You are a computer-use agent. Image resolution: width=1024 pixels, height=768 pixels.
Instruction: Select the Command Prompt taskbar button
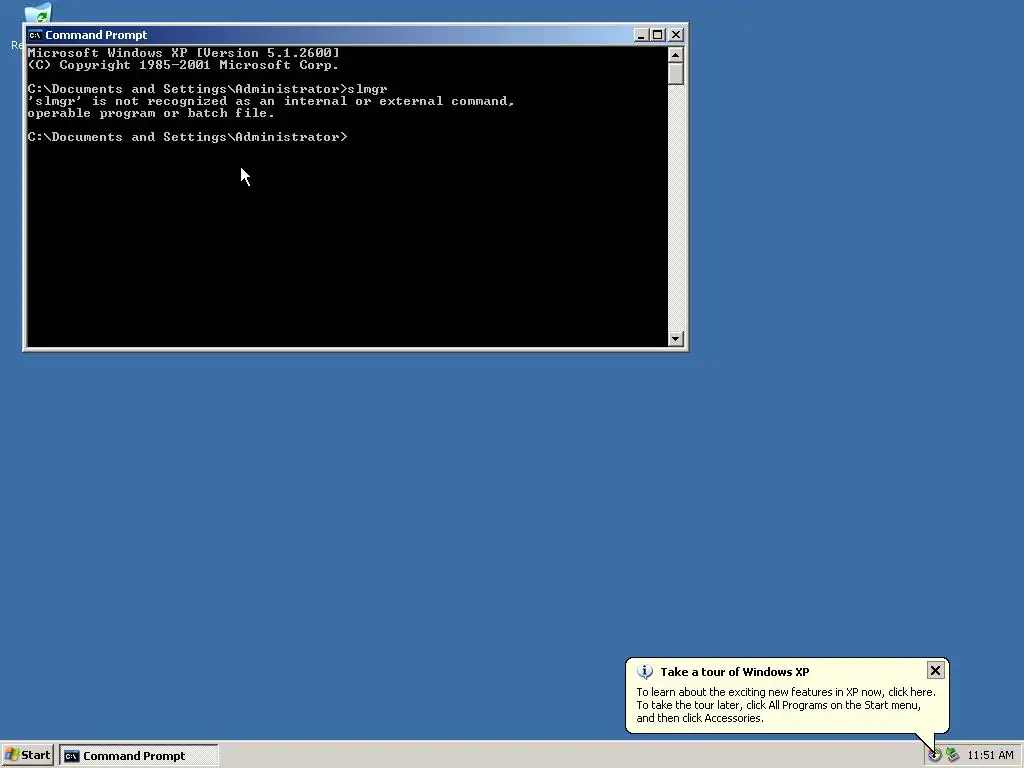[139, 756]
